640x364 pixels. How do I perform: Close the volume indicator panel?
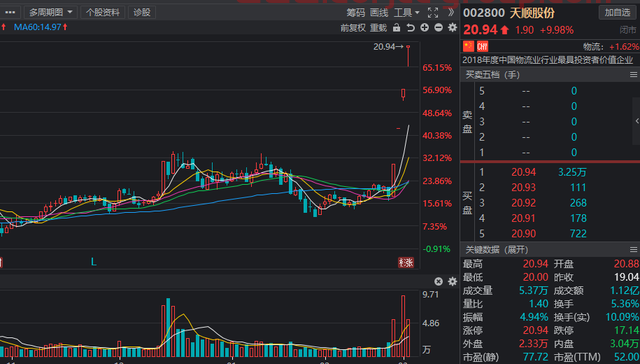click(x=438, y=281)
